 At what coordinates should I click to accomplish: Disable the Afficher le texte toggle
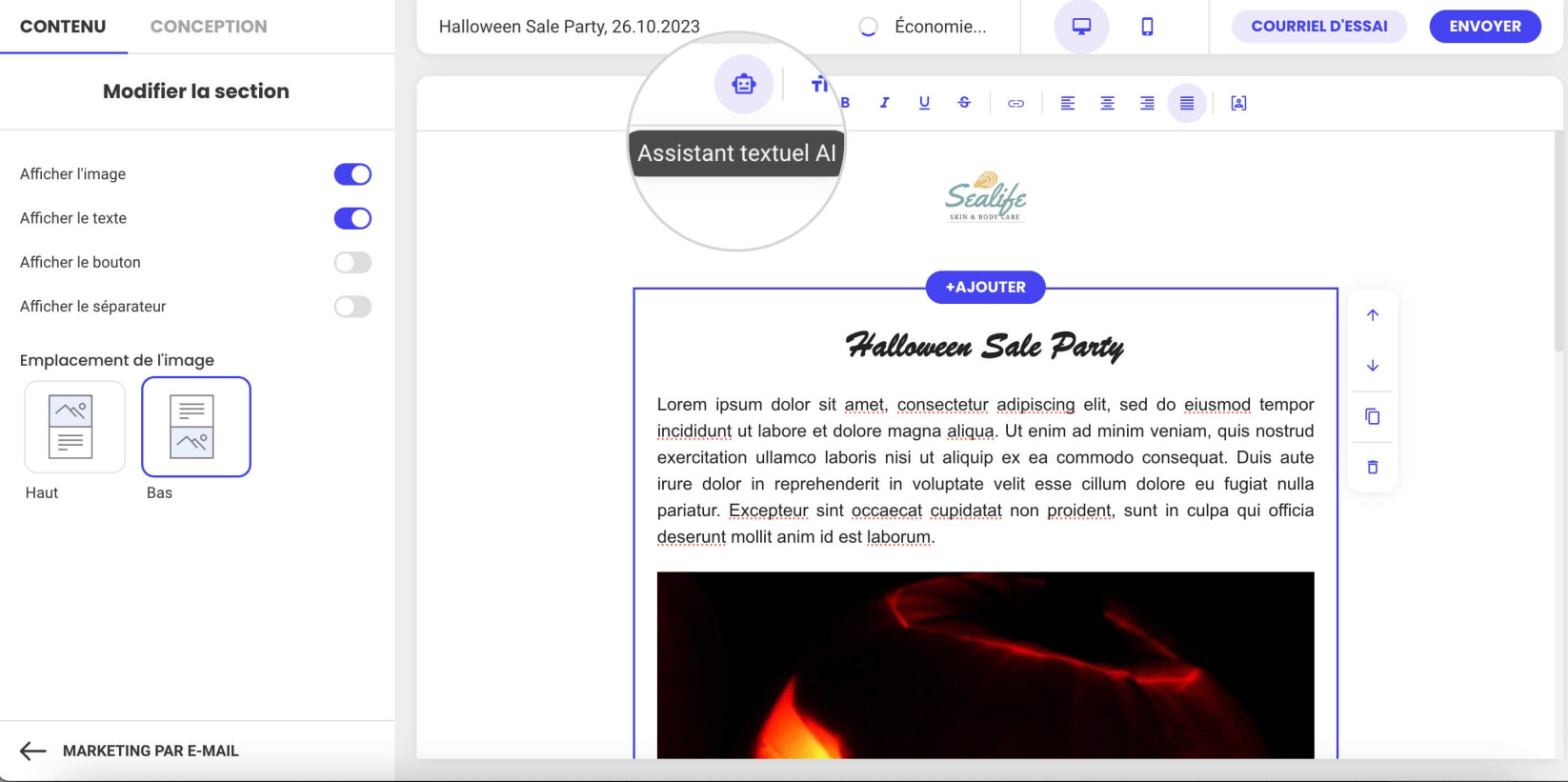click(352, 218)
